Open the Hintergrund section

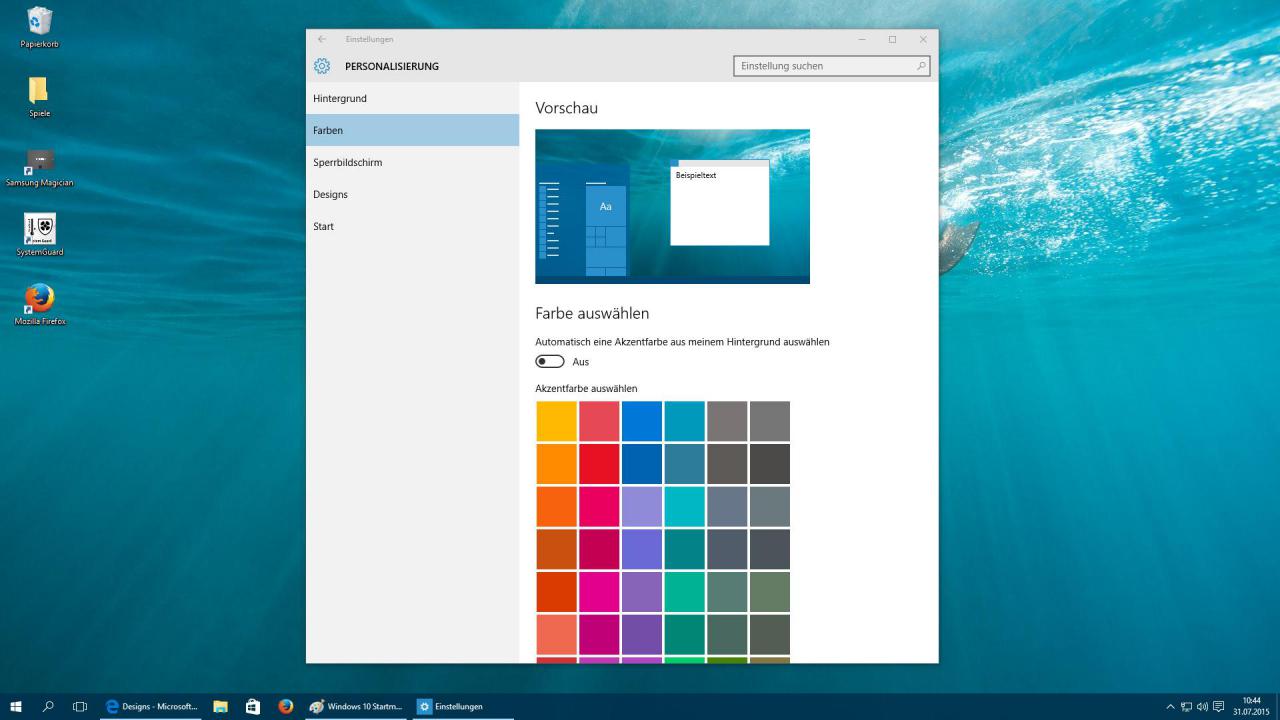click(412, 98)
